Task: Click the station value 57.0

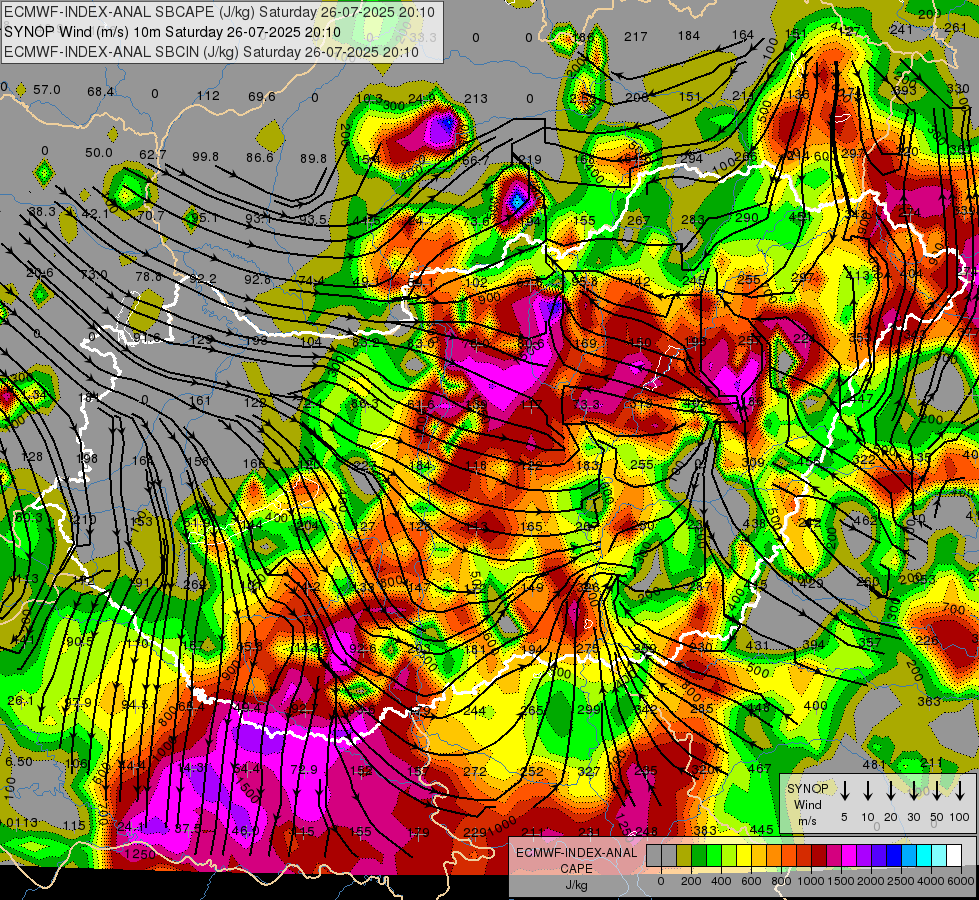Action: 47,90
